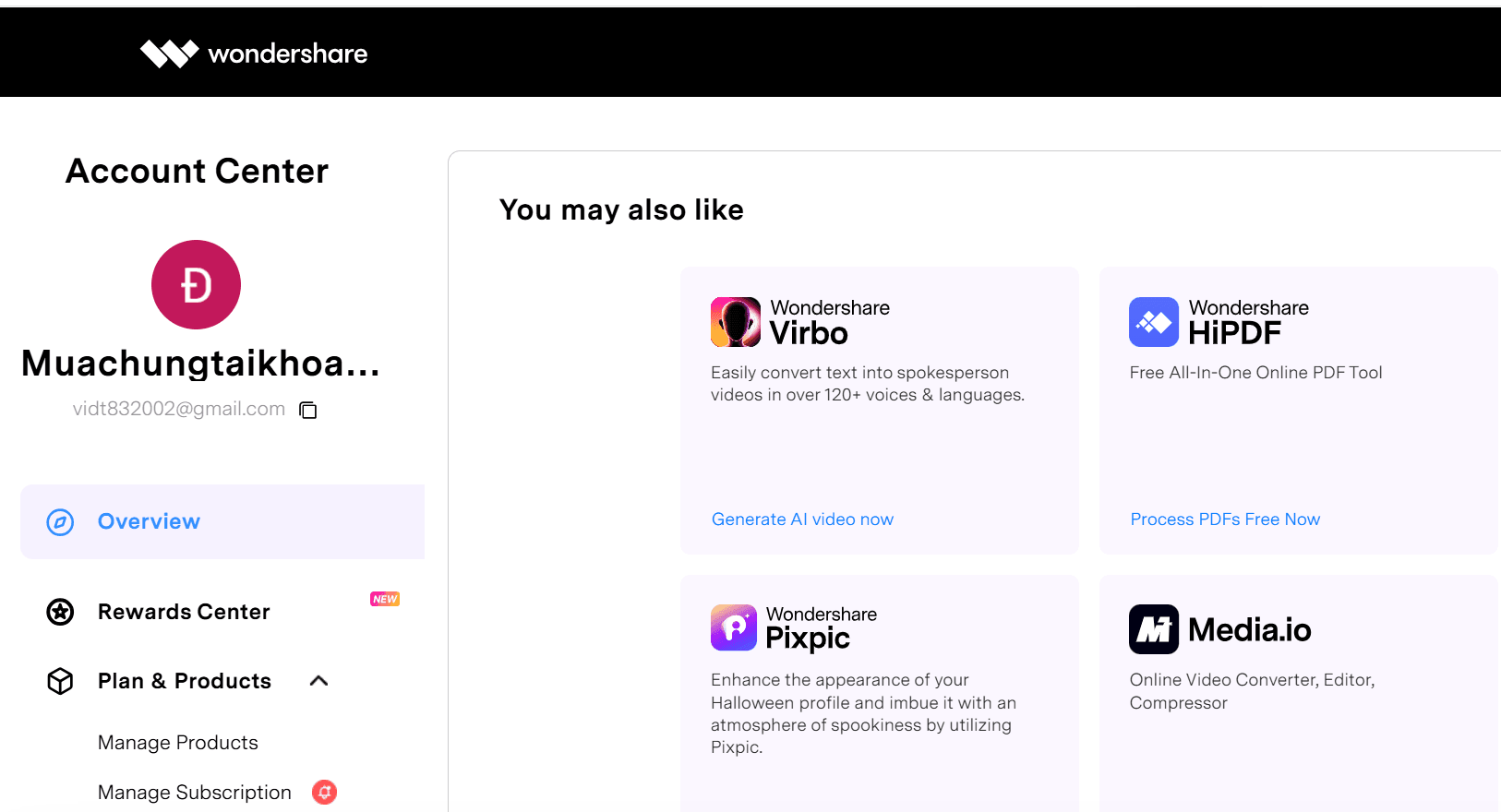Collapse the Plan & Products section chevron
This screenshot has height=812, width=1501.
(x=319, y=681)
